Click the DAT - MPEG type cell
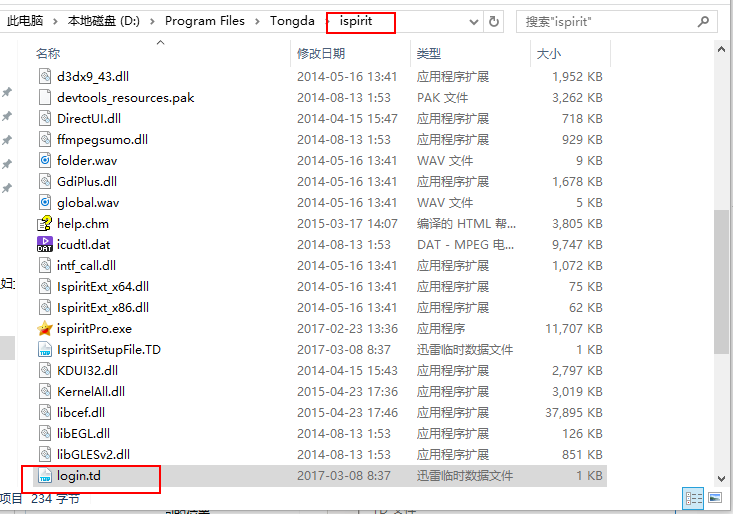The height and width of the screenshot is (514, 733). [x=465, y=244]
